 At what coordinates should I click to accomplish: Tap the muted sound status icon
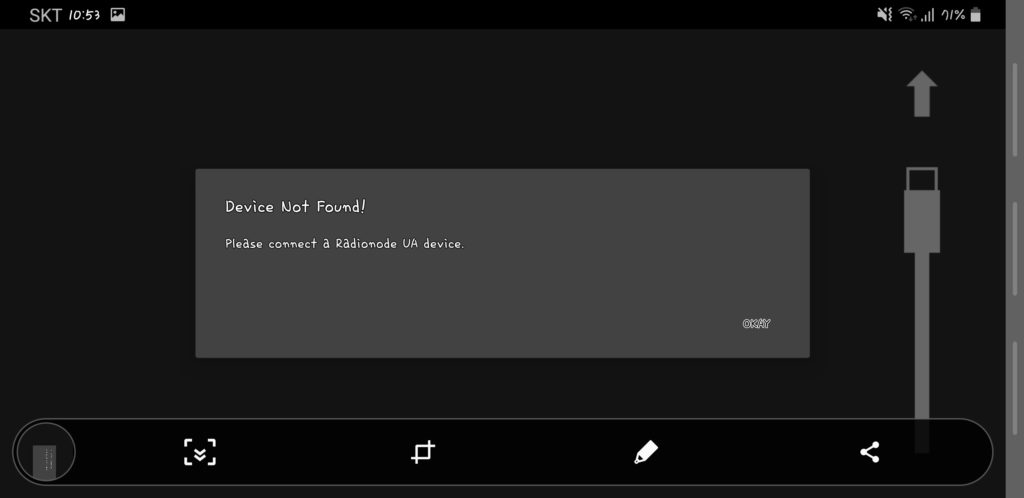tap(884, 14)
